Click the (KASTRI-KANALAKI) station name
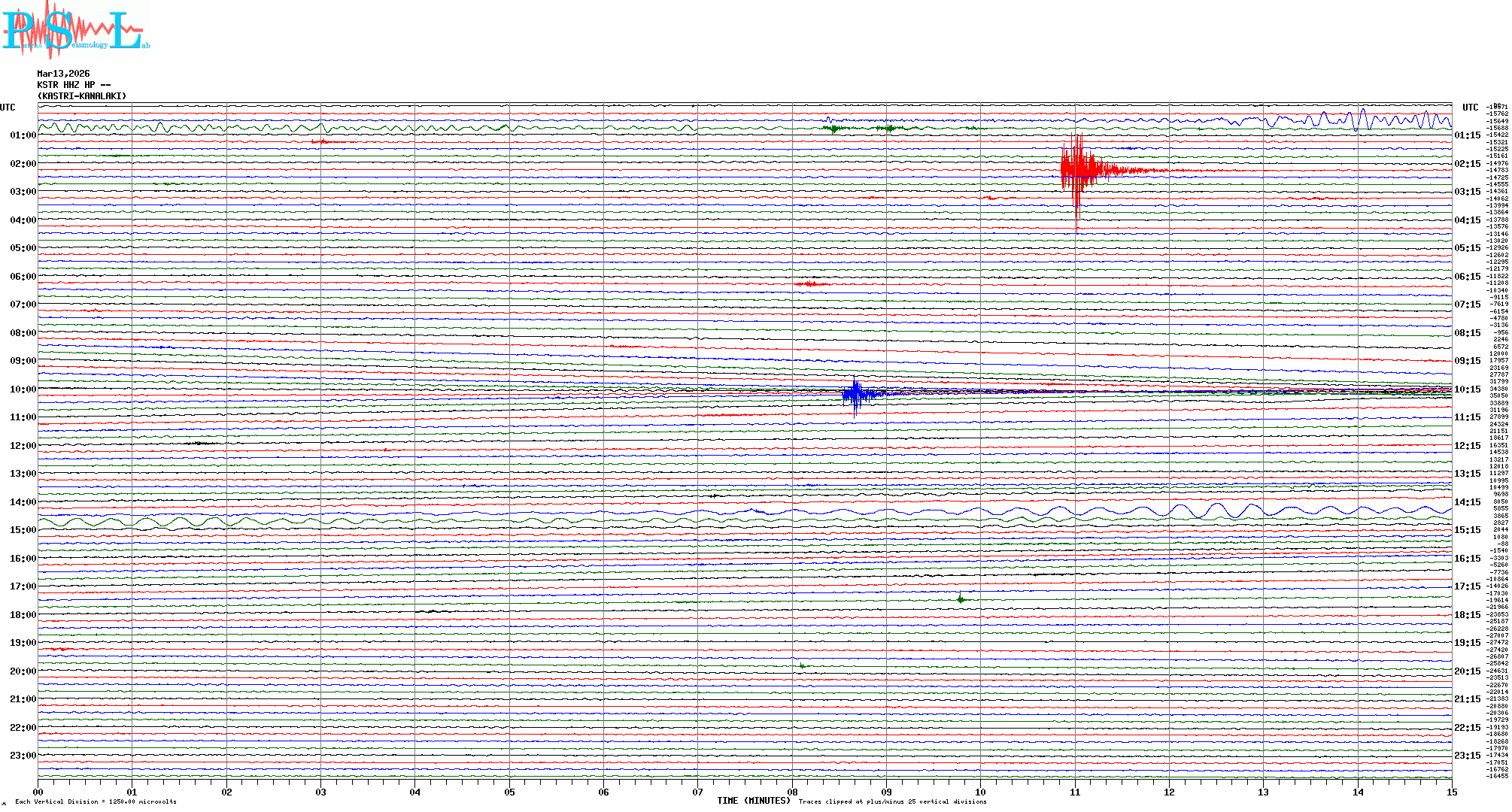Screen dimensions: 1512x812 pos(82,96)
